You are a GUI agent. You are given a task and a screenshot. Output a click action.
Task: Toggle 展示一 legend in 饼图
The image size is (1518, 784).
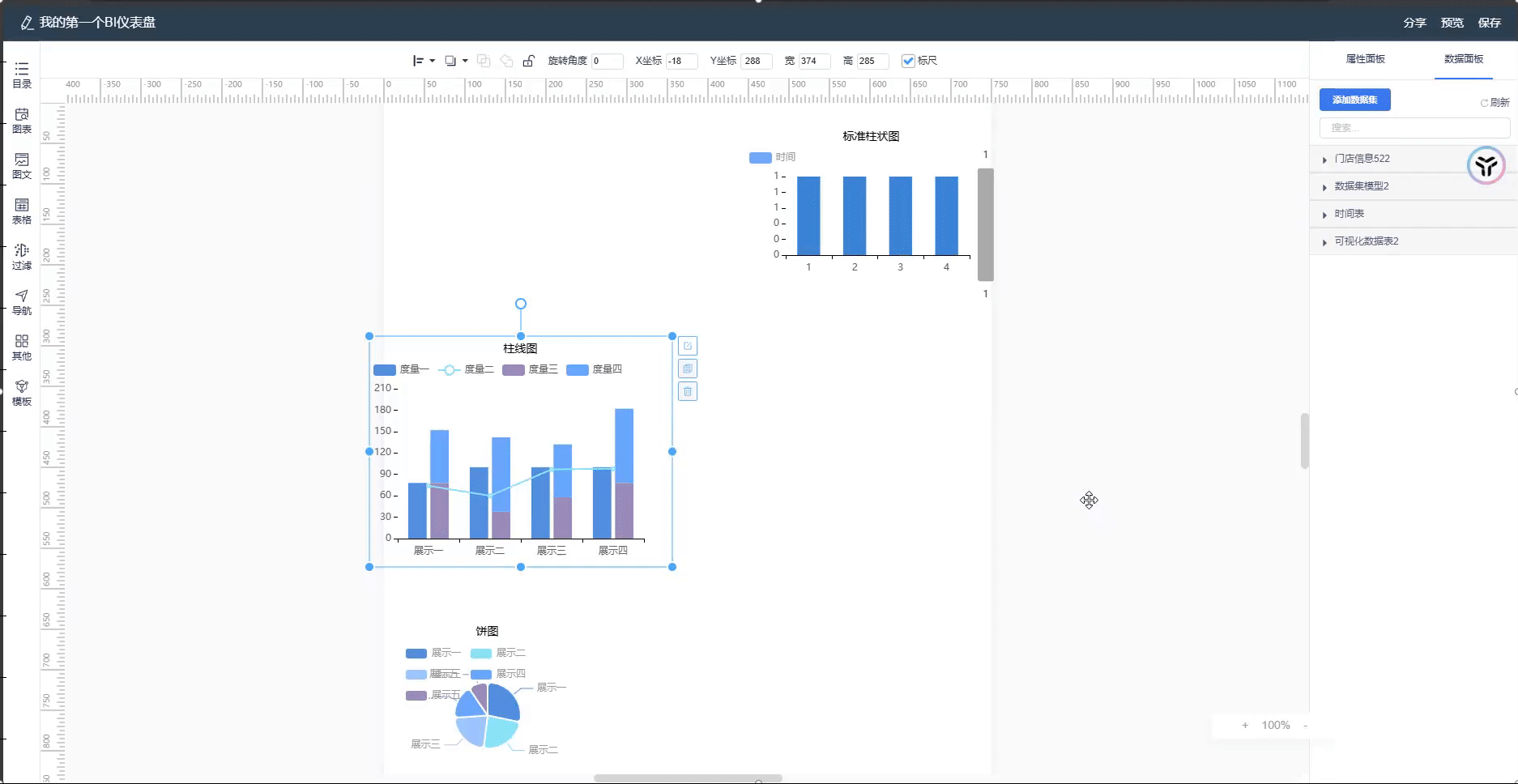[x=433, y=653]
